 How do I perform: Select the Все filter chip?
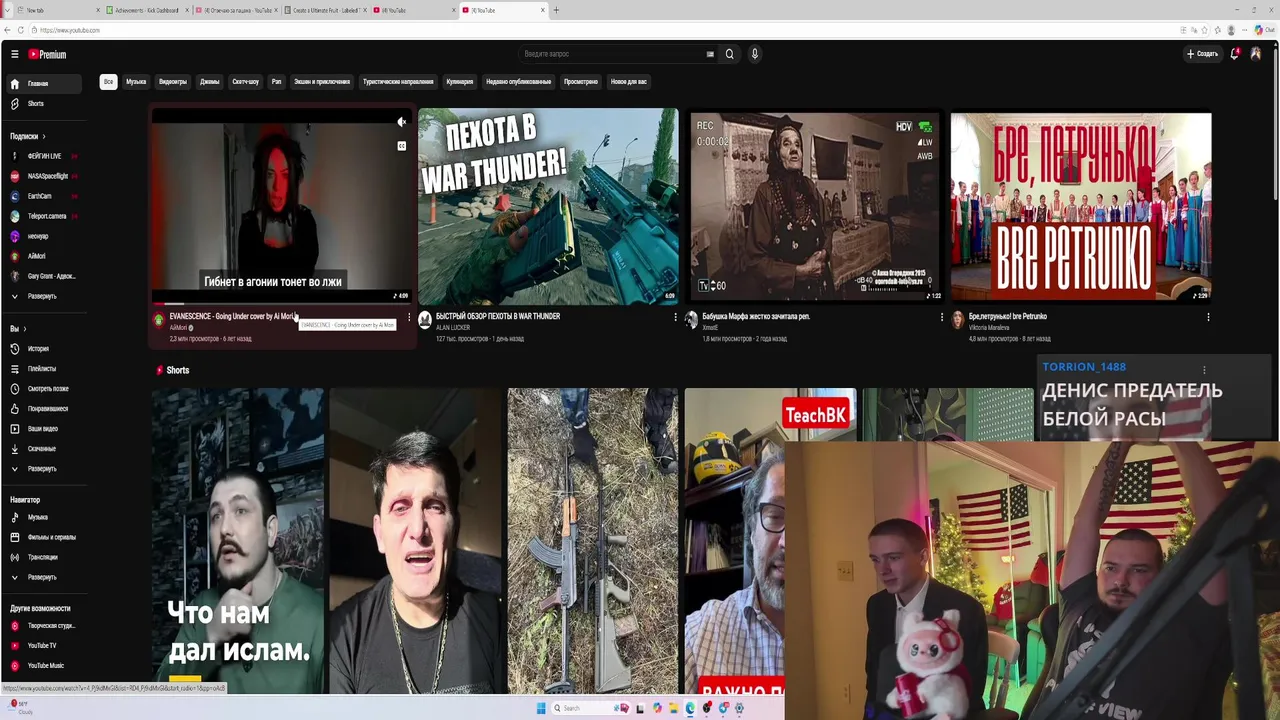(108, 82)
